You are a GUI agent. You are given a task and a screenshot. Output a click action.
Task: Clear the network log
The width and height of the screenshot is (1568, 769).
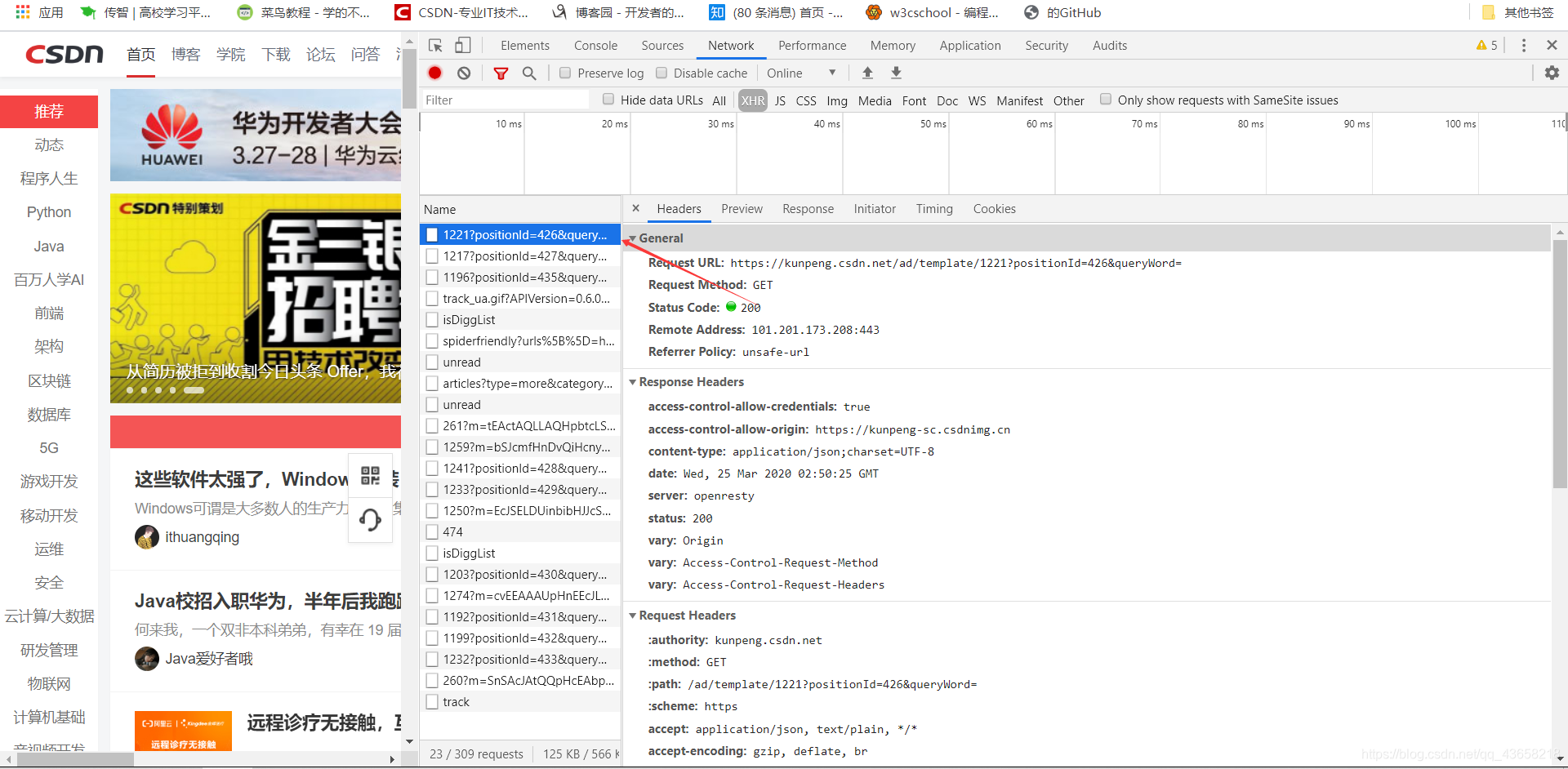point(464,73)
